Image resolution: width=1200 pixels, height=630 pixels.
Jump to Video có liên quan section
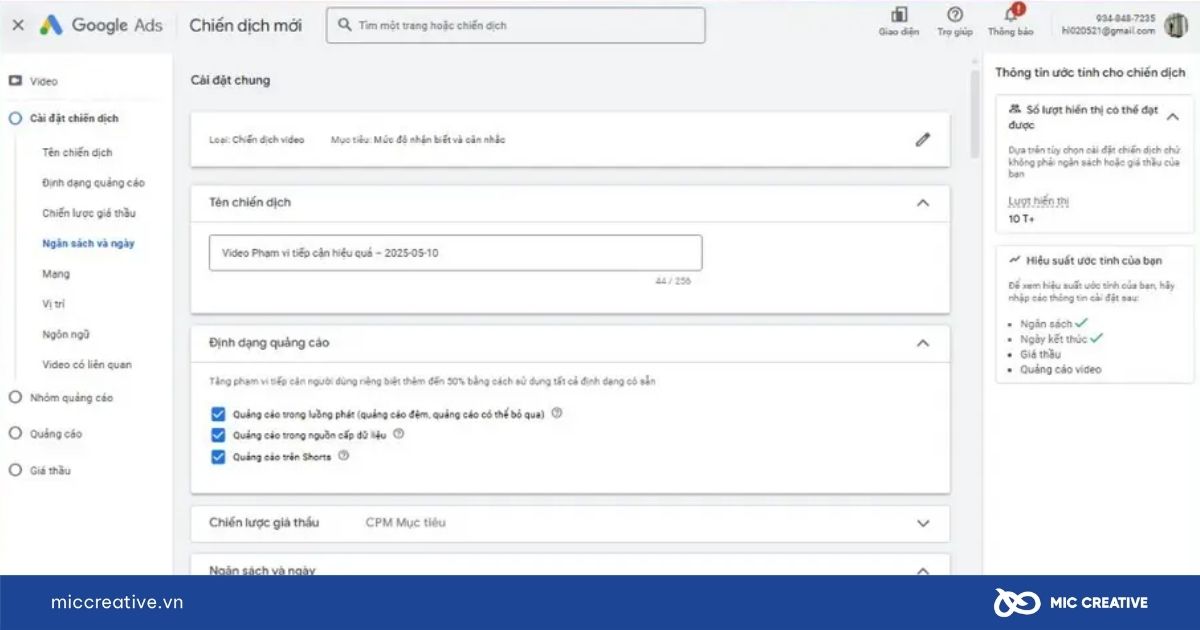(x=86, y=365)
